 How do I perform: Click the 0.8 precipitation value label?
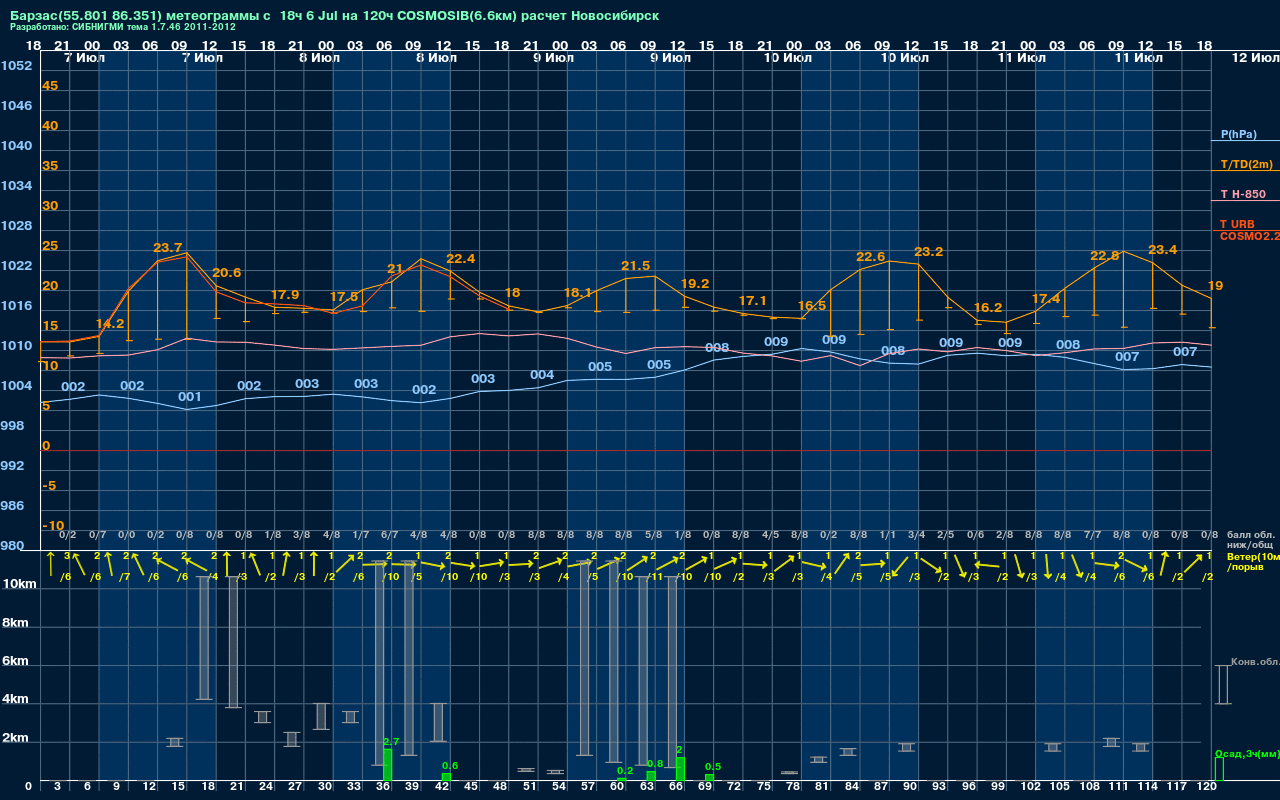coord(655,764)
